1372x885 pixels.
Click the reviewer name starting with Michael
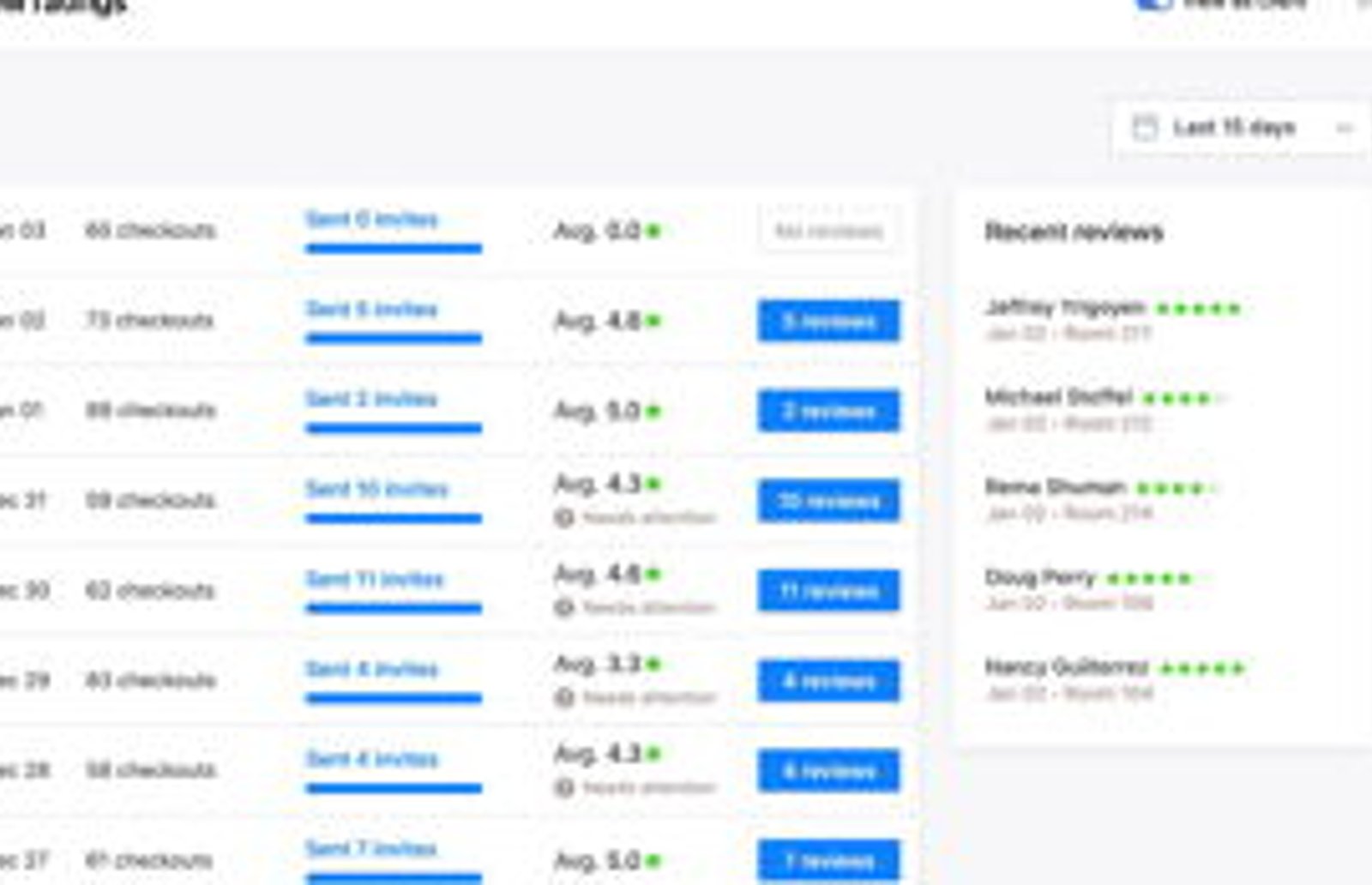click(1058, 397)
